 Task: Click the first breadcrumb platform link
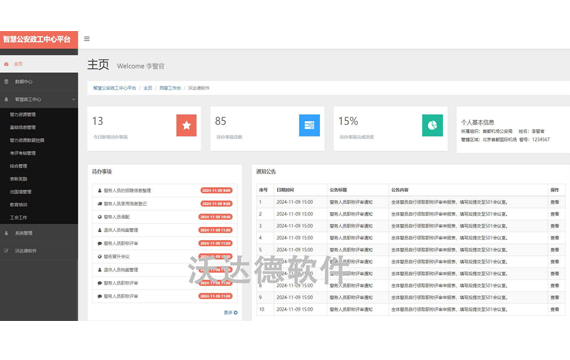115,88
